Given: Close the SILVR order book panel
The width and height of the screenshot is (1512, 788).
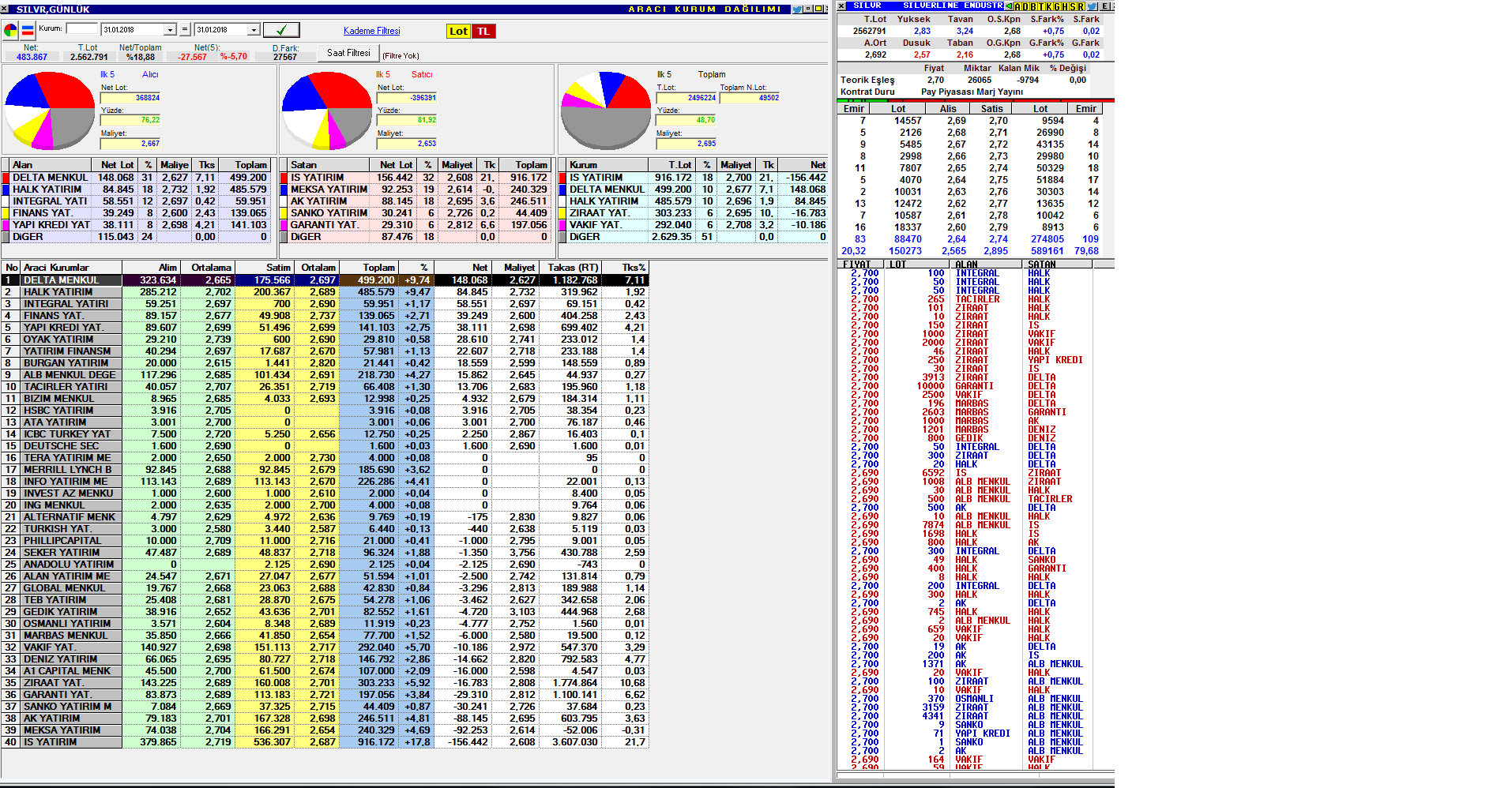Looking at the screenshot, I should (x=841, y=6).
